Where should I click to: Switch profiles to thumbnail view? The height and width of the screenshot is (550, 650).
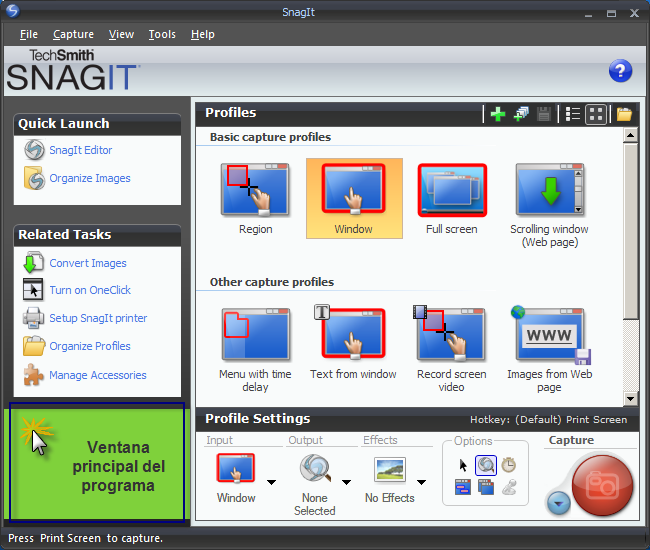tap(596, 114)
